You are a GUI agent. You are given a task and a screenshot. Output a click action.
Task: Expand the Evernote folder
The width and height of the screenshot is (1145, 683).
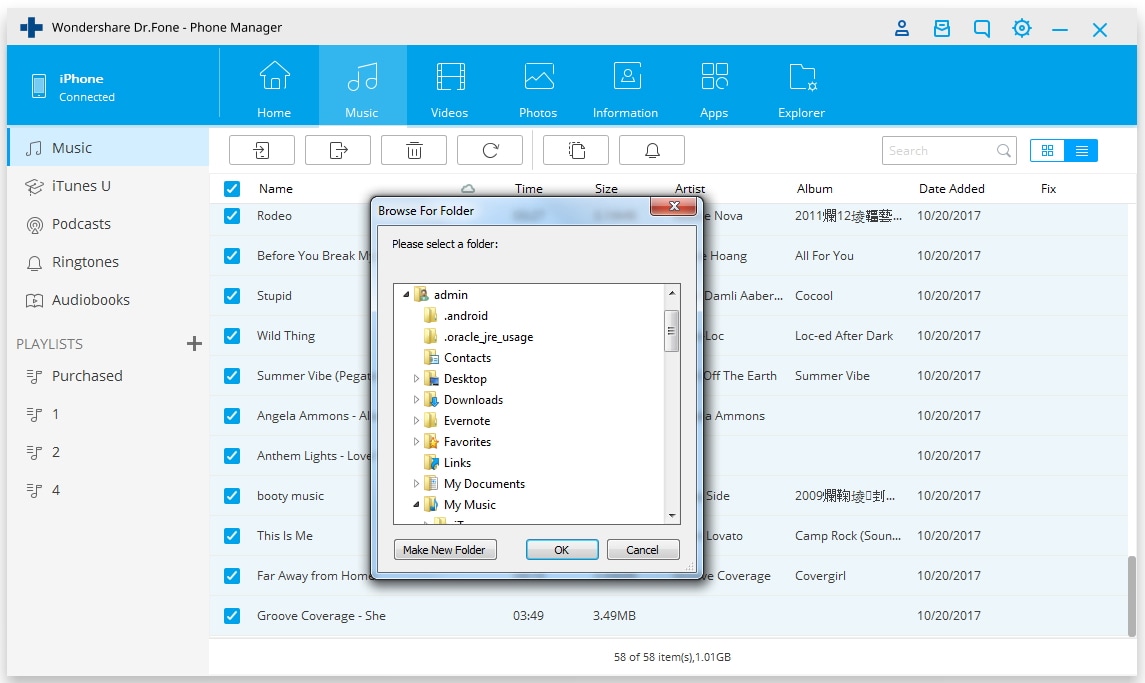point(416,421)
